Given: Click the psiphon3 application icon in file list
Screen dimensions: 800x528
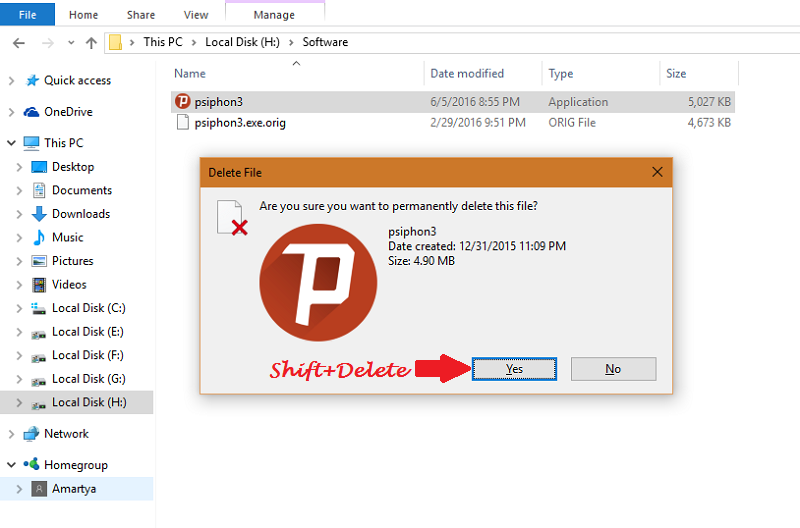Looking at the screenshot, I should coord(183,102).
